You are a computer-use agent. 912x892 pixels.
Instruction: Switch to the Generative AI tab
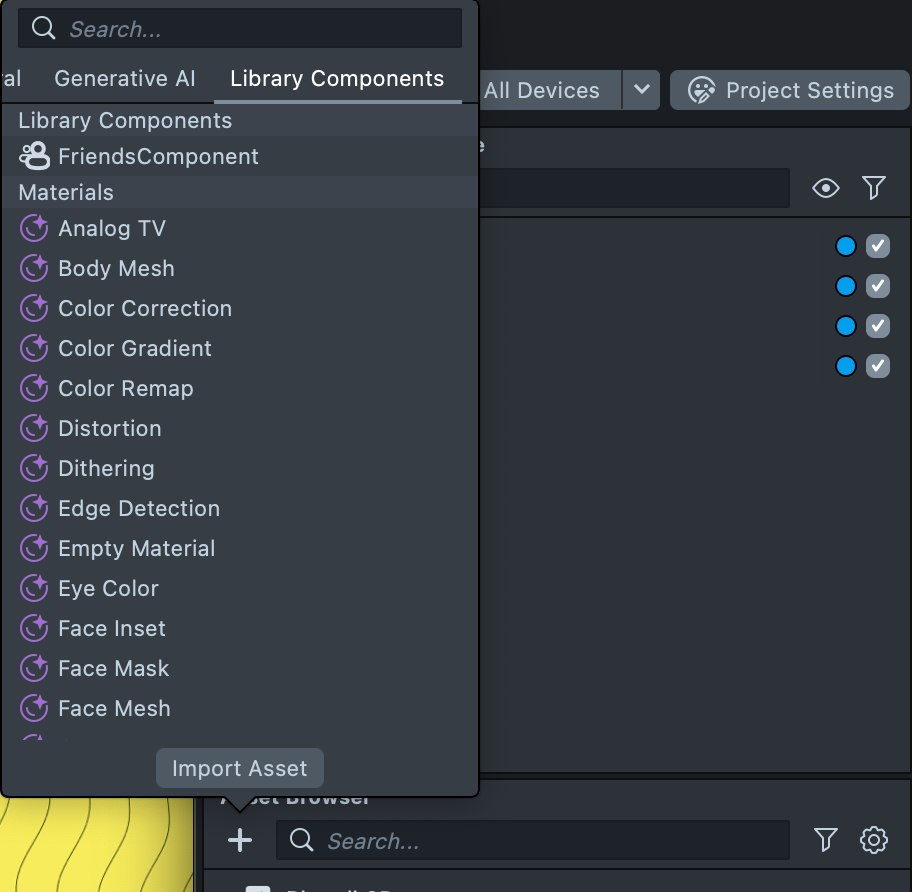point(125,79)
